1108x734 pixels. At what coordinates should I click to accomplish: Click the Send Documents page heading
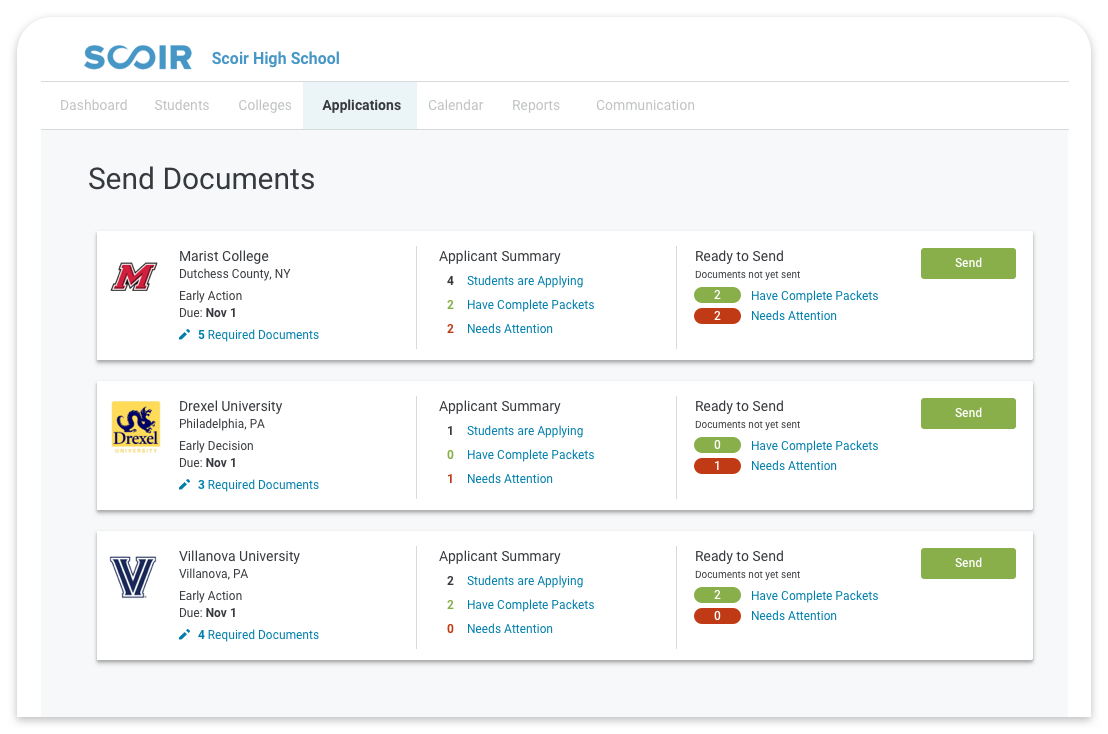(201, 179)
